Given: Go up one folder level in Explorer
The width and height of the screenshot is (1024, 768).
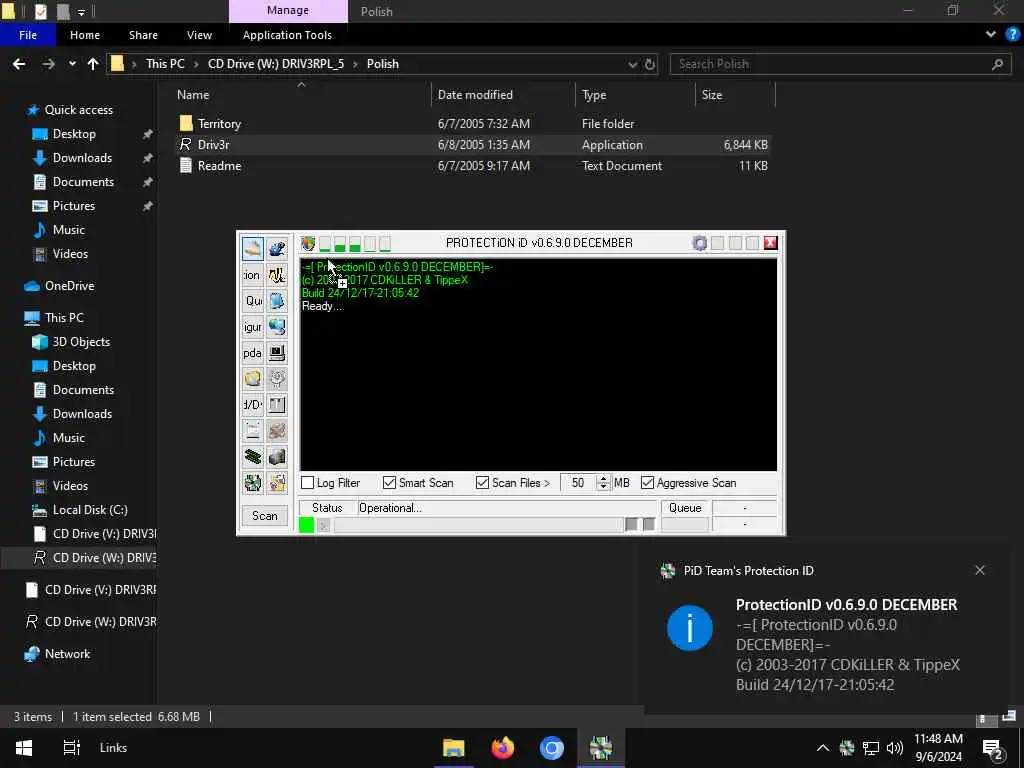Looking at the screenshot, I should [93, 64].
